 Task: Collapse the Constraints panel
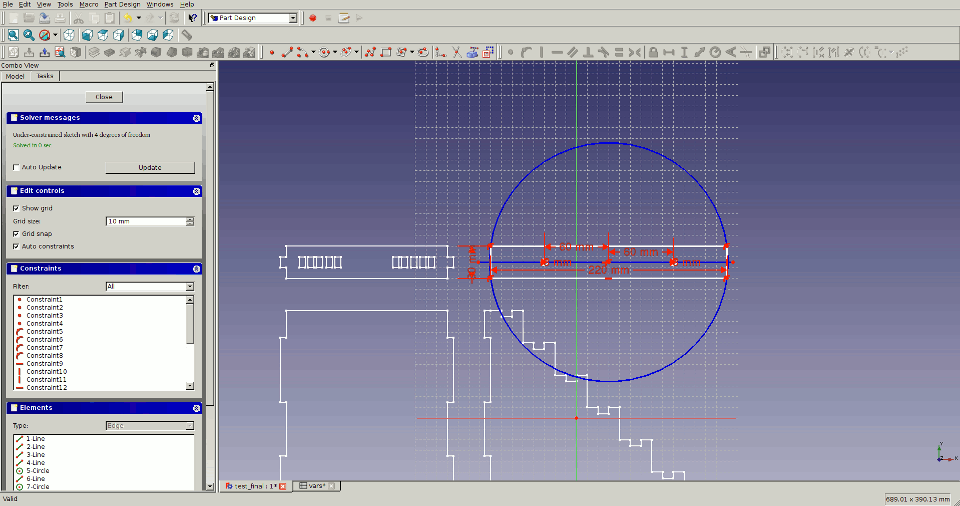click(197, 269)
